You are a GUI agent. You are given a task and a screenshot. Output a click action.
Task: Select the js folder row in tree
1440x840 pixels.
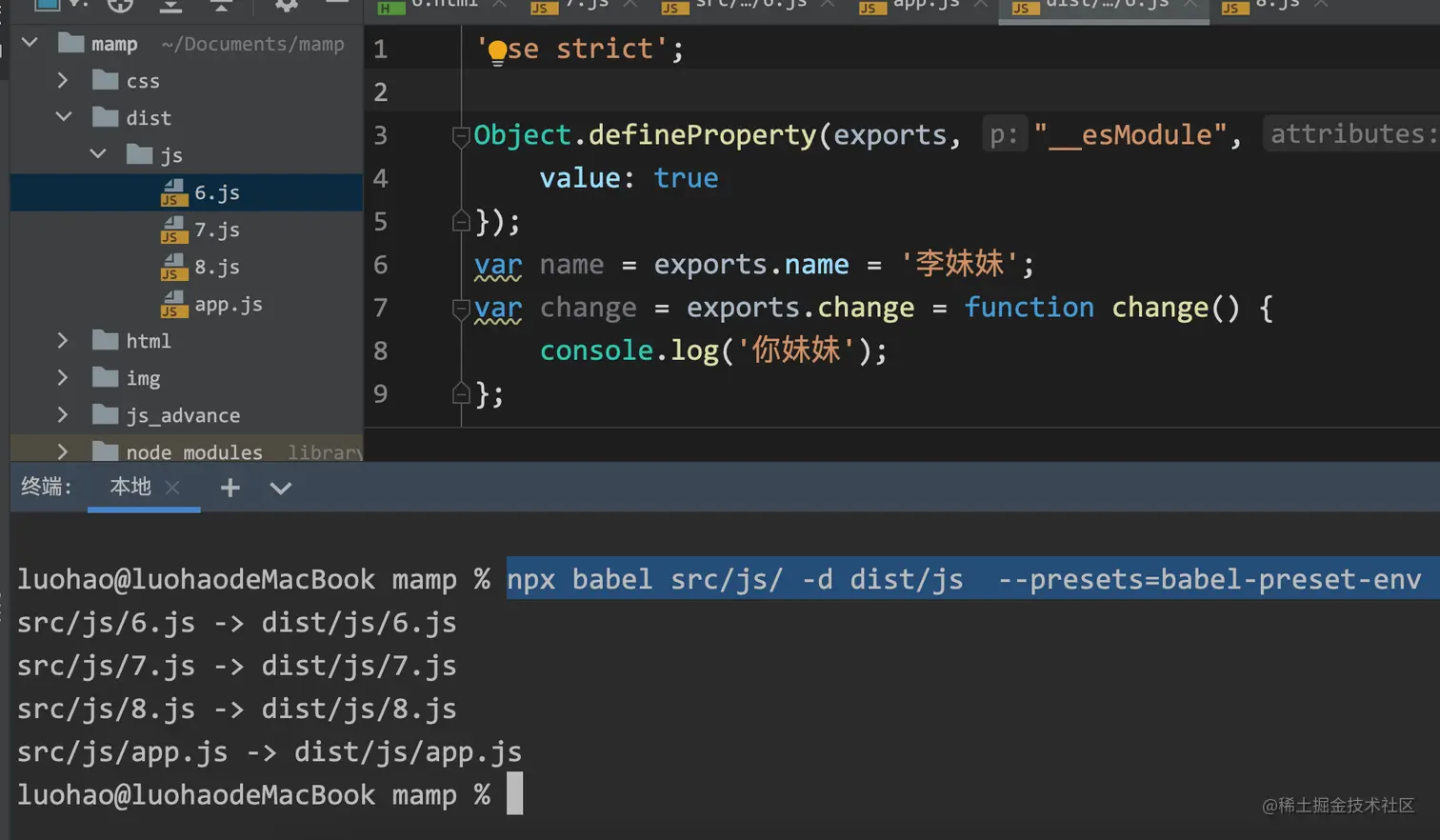(x=187, y=154)
